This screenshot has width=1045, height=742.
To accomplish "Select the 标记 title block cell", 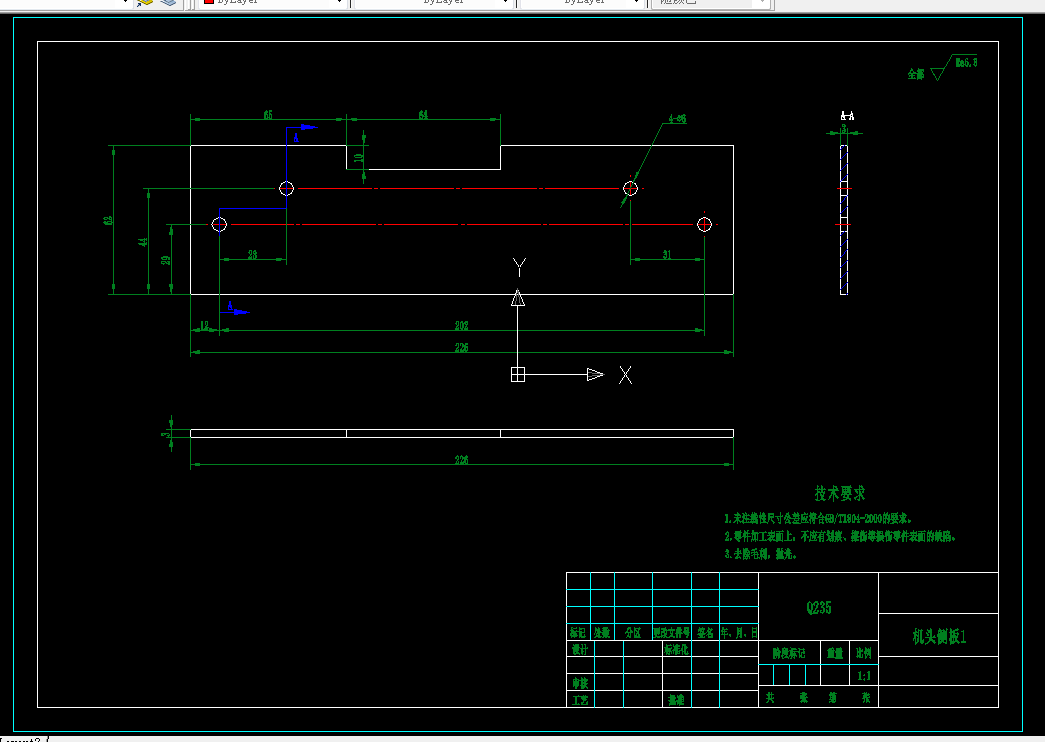I will 578,632.
